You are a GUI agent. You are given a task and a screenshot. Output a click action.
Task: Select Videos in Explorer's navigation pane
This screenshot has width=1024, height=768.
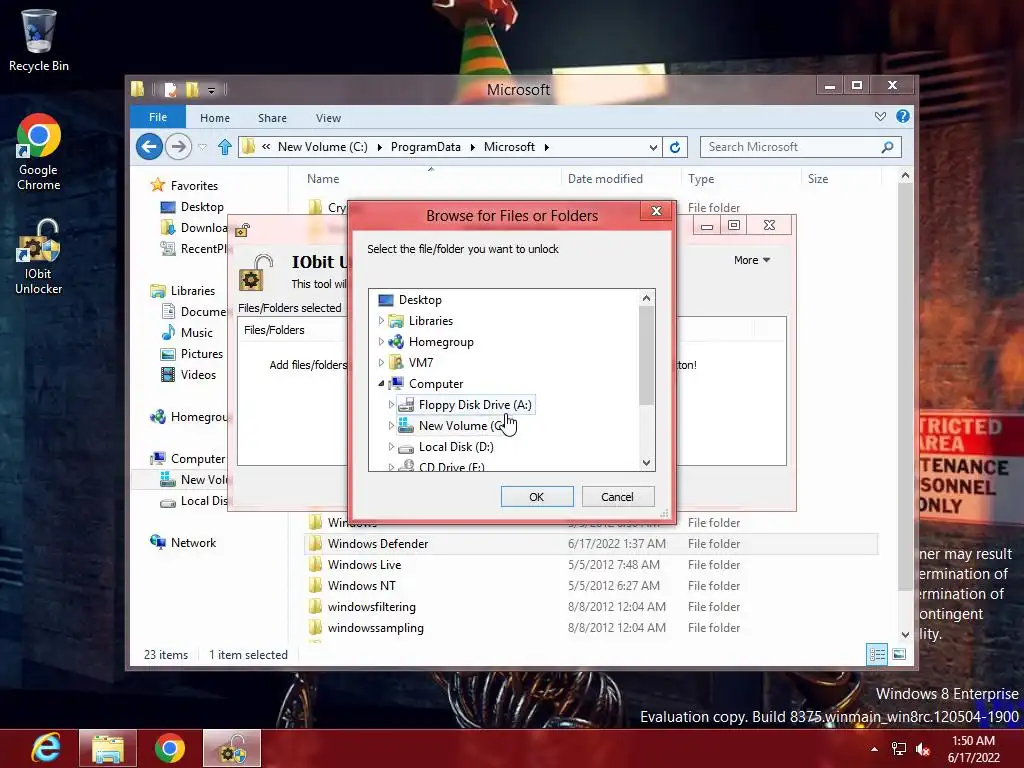point(199,374)
